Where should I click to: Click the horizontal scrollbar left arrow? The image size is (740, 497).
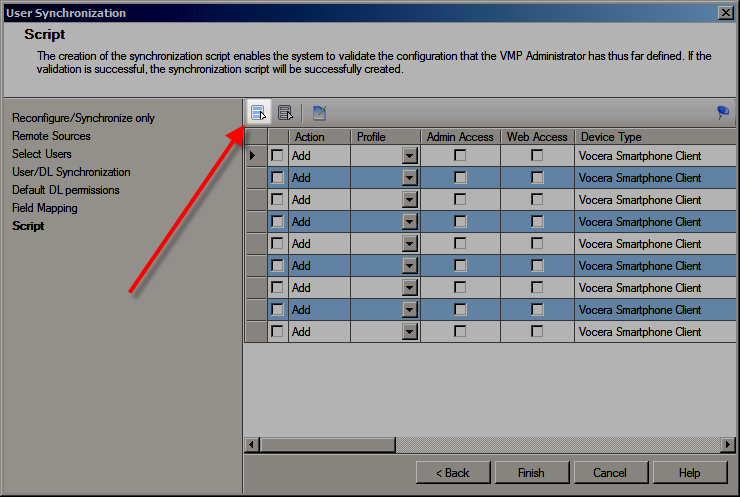(252, 444)
